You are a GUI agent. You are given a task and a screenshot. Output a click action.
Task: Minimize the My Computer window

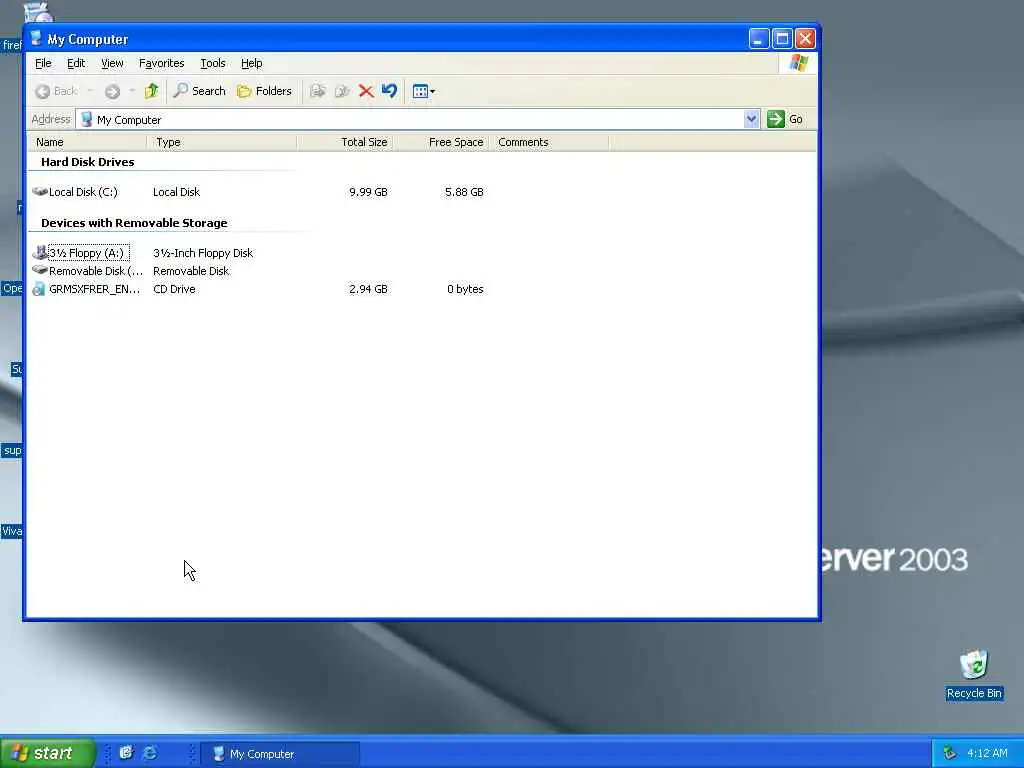point(758,39)
